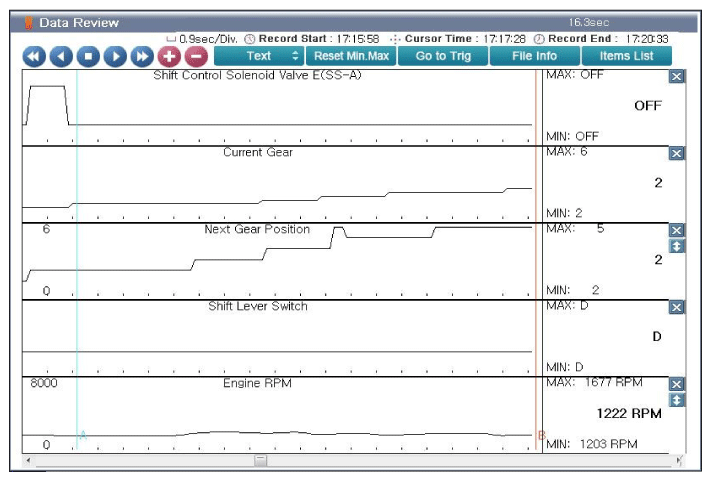Screen dimensions: 711x481
Task: Open the Items List button
Action: [627, 56]
